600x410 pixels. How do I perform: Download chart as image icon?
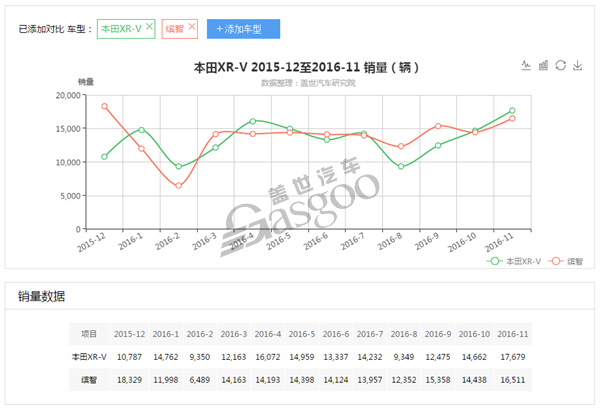pos(577,65)
